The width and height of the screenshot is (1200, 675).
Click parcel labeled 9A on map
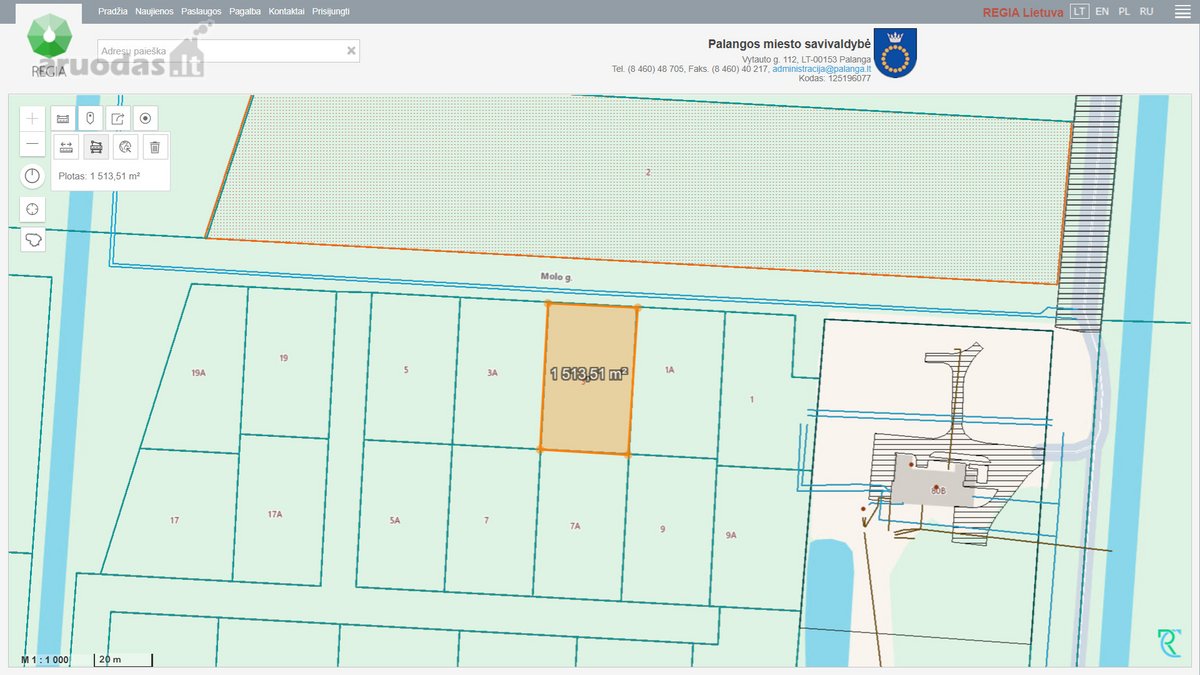(731, 535)
